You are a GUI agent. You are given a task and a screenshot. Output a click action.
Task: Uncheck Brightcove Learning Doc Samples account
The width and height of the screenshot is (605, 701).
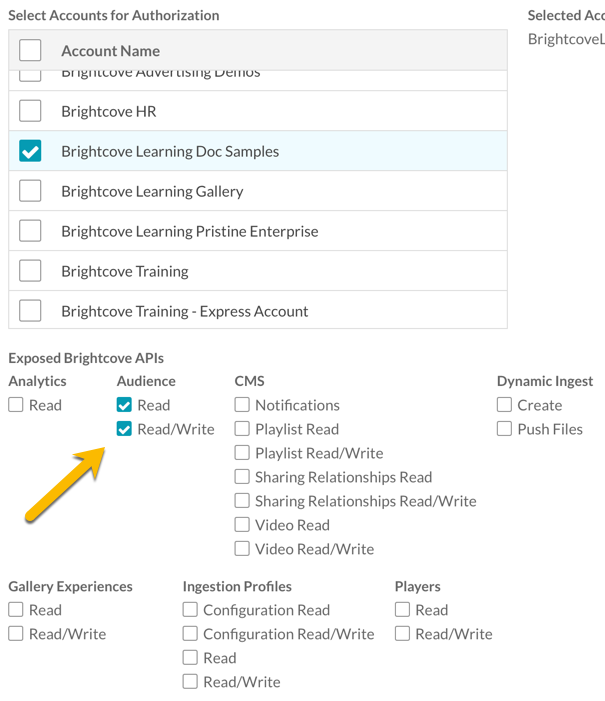click(30, 151)
